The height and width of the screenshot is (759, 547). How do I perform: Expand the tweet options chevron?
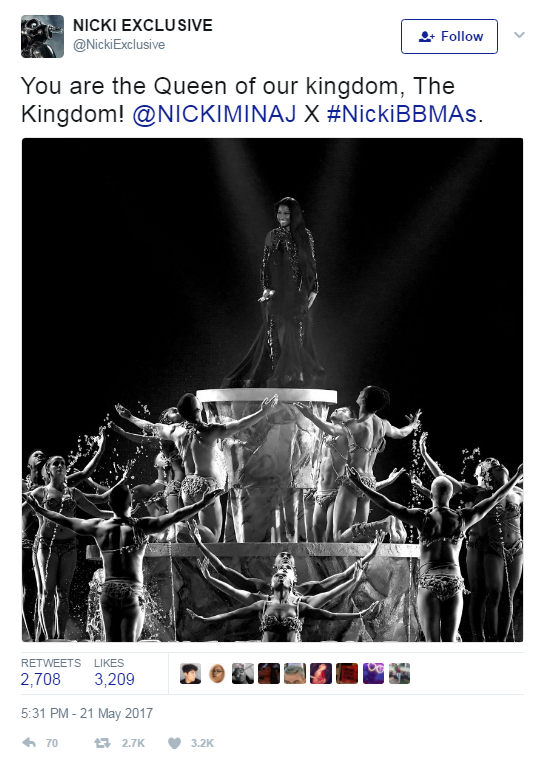(519, 35)
